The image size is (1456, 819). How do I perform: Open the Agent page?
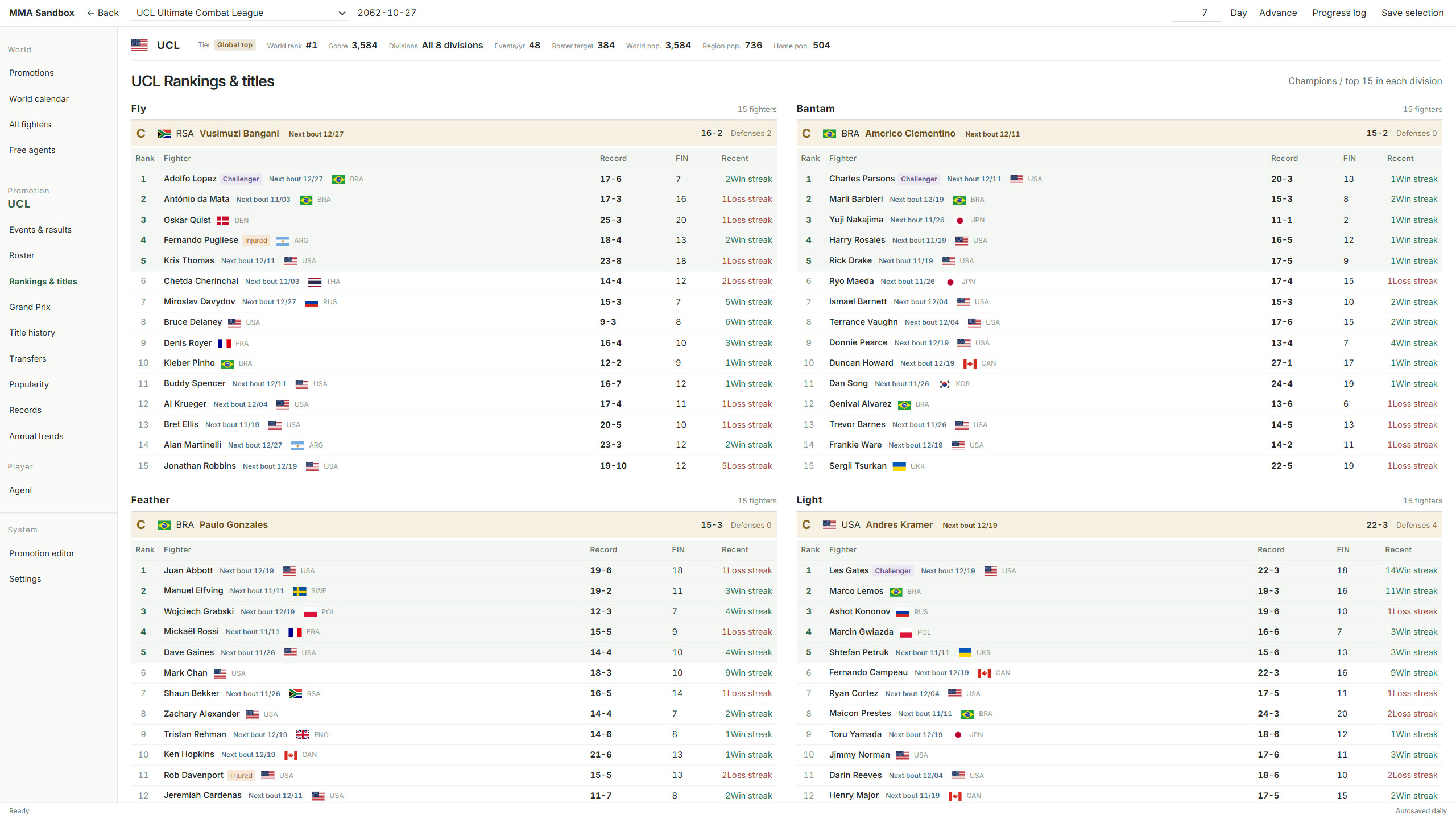(x=20, y=490)
